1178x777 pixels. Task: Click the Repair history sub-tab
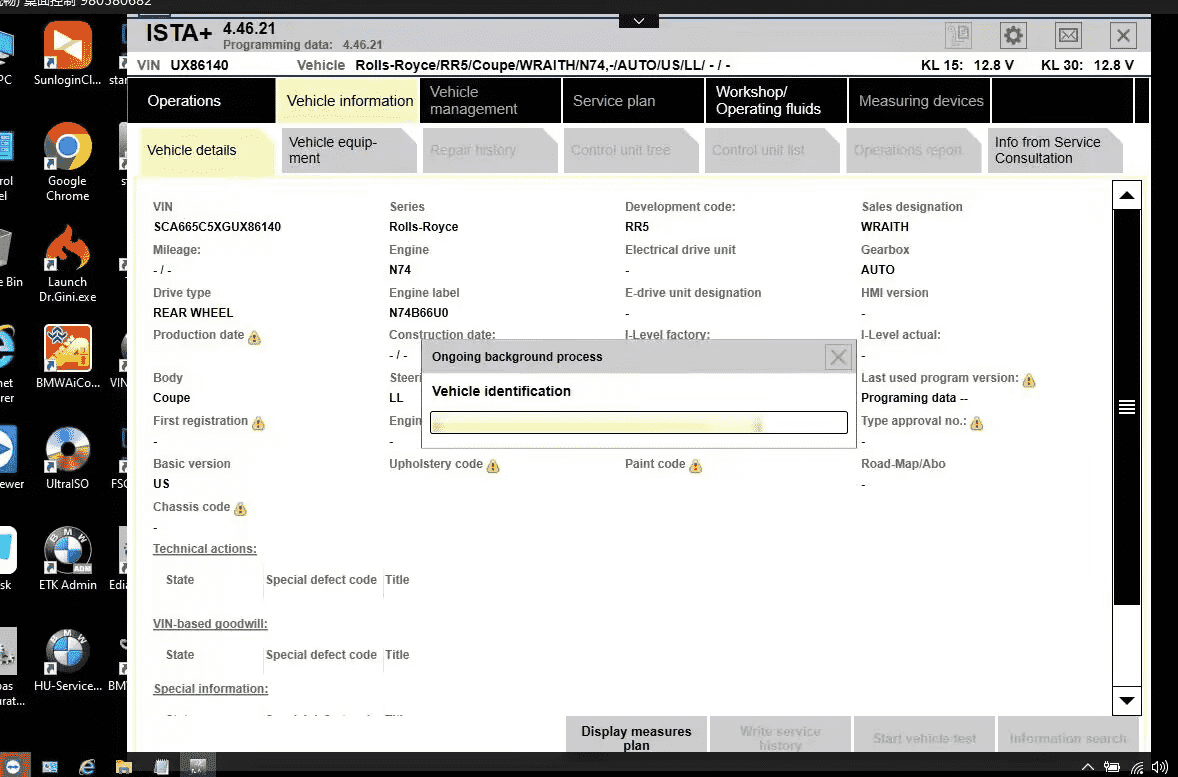click(x=489, y=150)
